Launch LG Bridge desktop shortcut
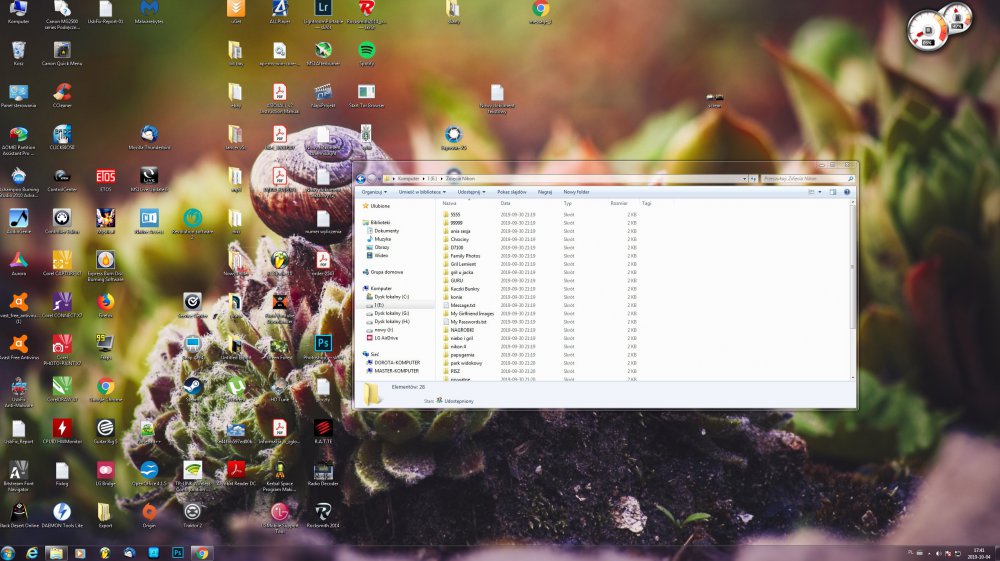The height and width of the screenshot is (561, 1000). point(105,472)
